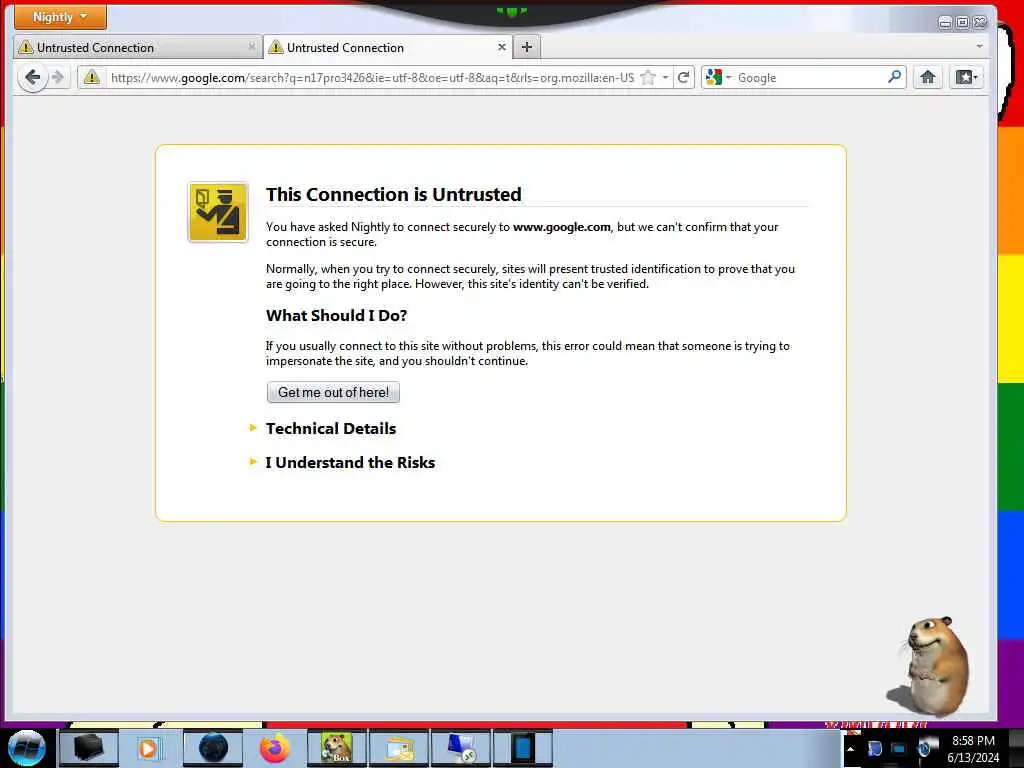Close the active Untrusted Connection tab
This screenshot has height=768, width=1024.
(x=502, y=47)
